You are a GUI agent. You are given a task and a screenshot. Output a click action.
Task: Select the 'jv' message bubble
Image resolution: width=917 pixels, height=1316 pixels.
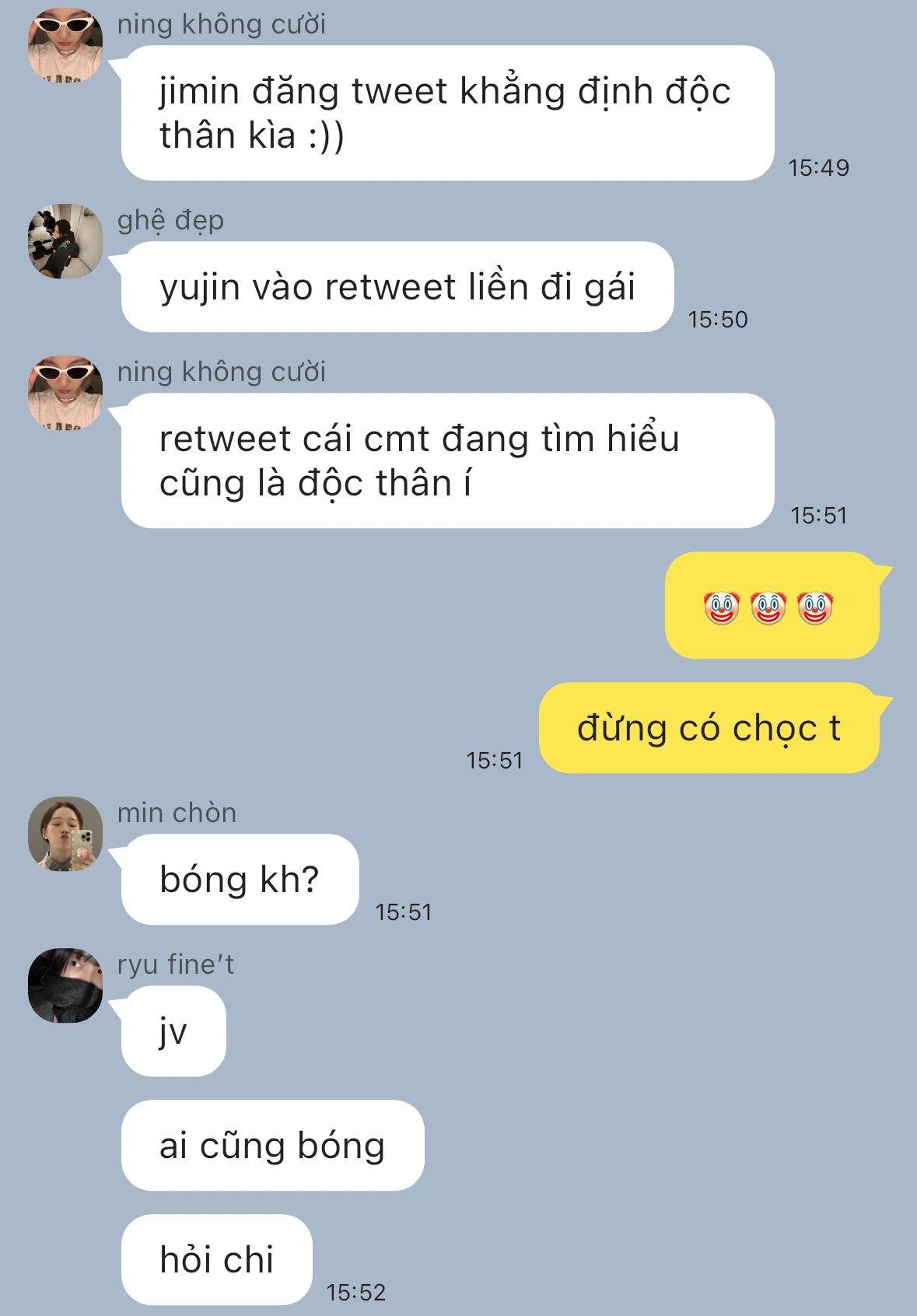click(x=173, y=1031)
